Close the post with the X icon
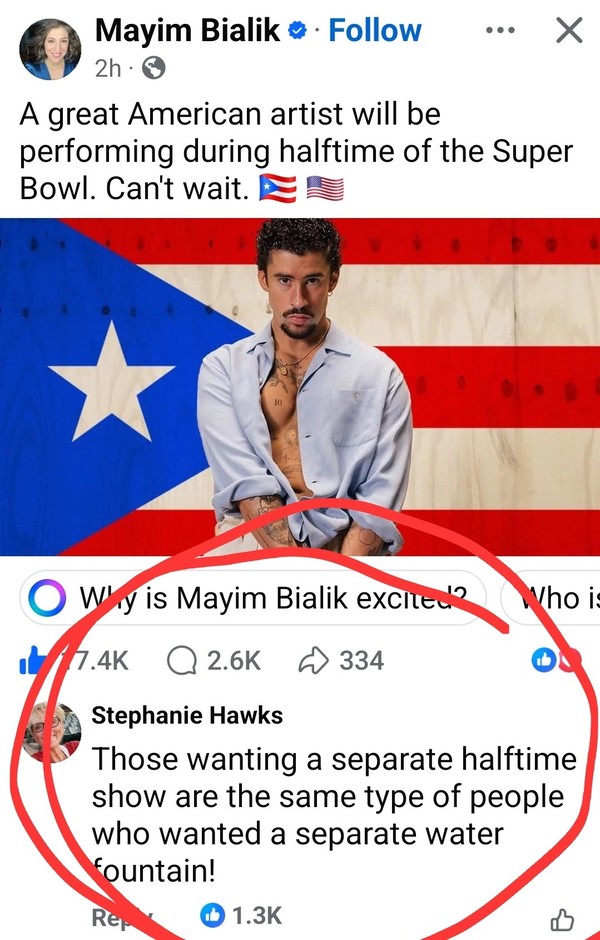Viewport: 600px width, 940px height. (x=569, y=31)
